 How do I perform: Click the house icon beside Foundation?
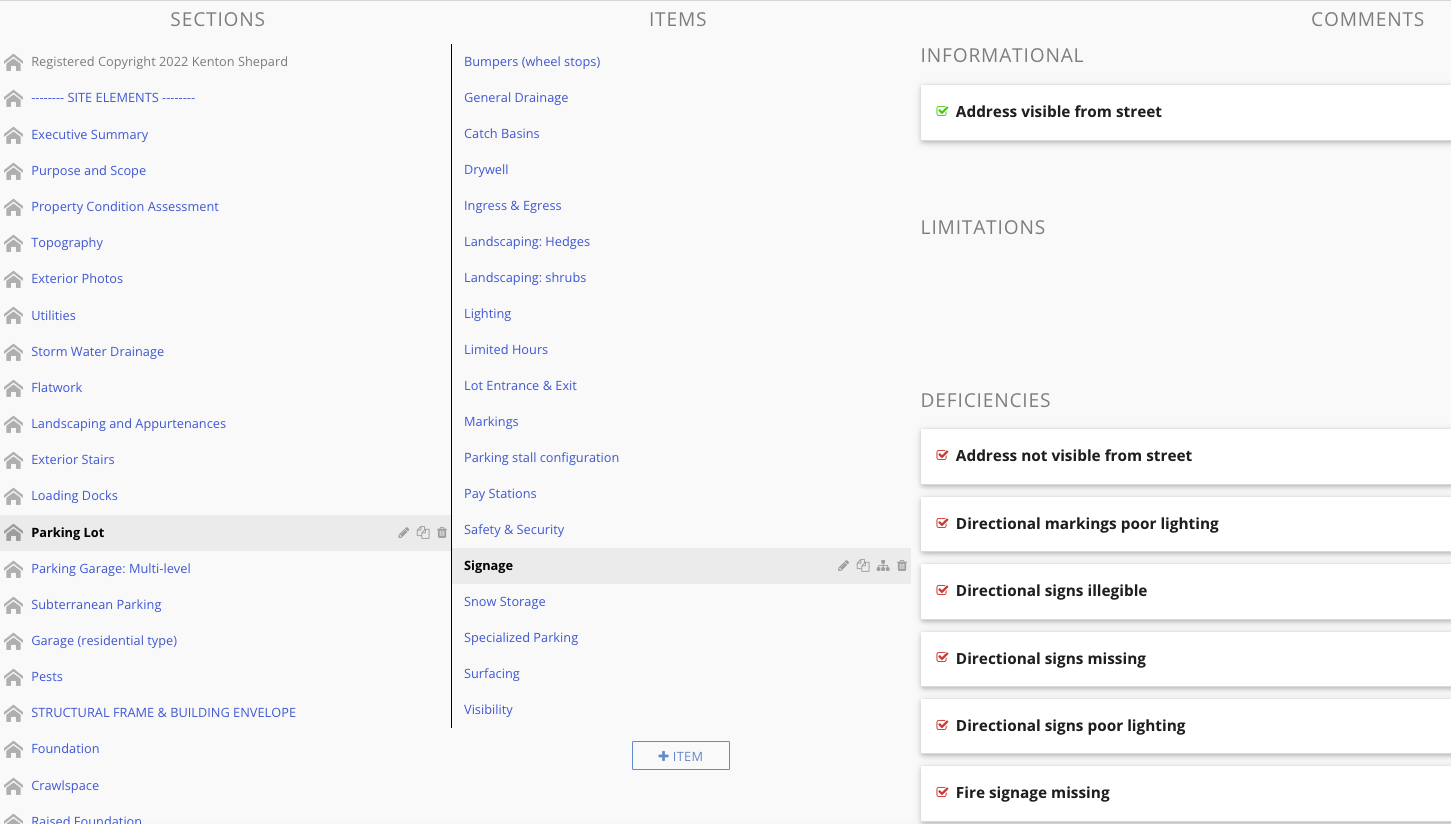[x=13, y=749]
